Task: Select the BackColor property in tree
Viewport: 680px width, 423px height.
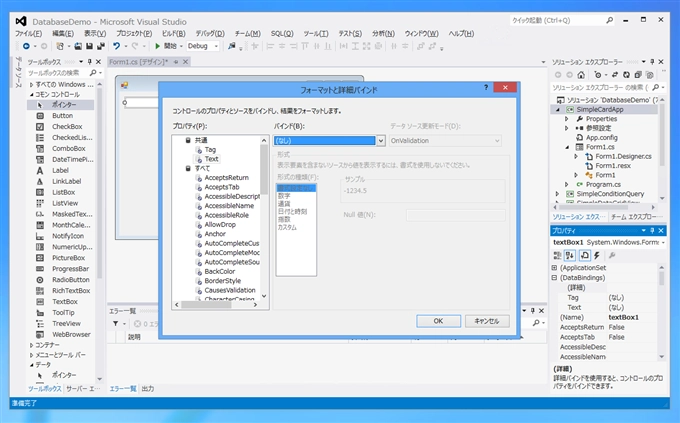Action: pos(219,271)
